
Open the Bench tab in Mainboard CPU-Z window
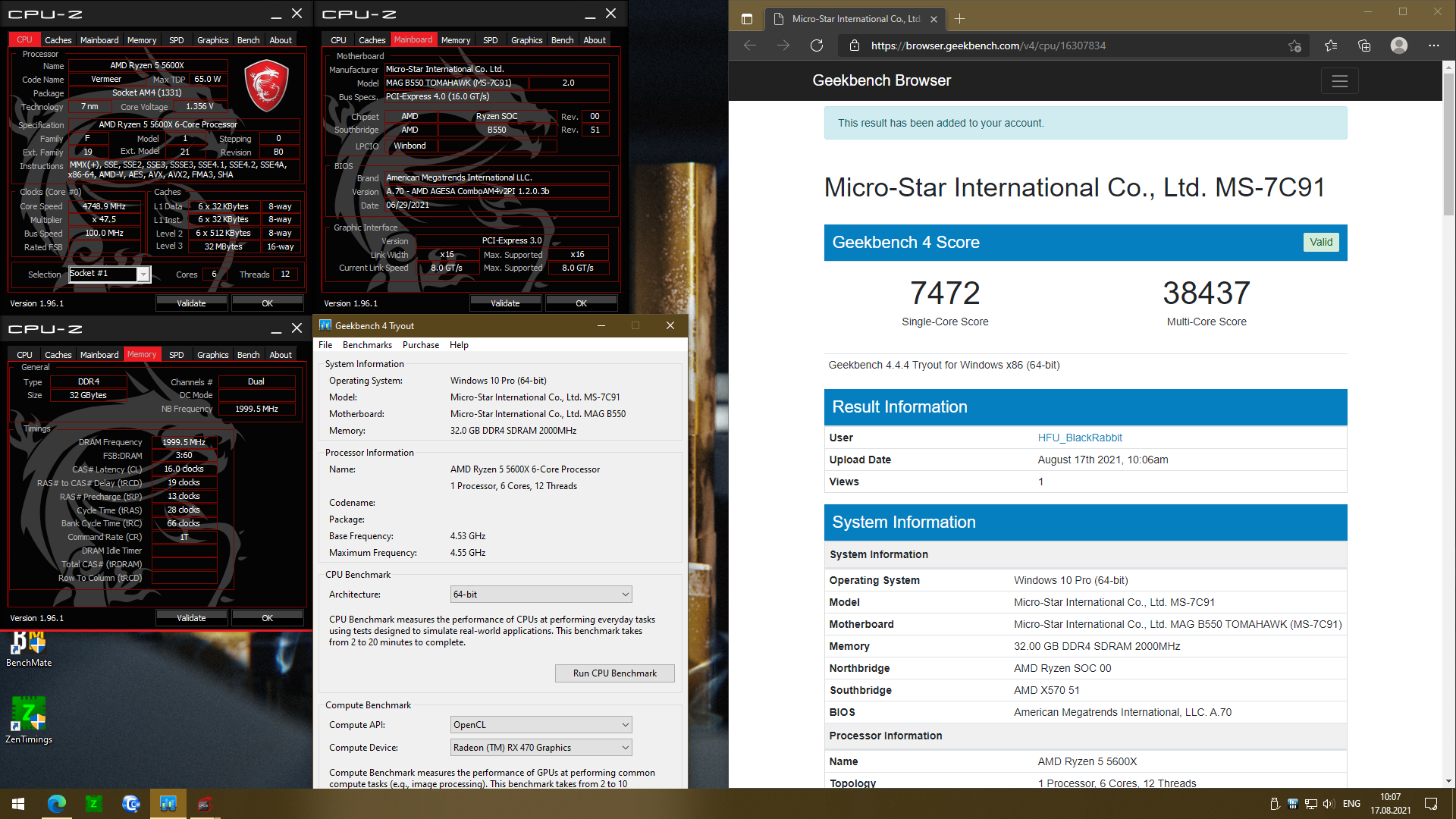pyautogui.click(x=562, y=39)
